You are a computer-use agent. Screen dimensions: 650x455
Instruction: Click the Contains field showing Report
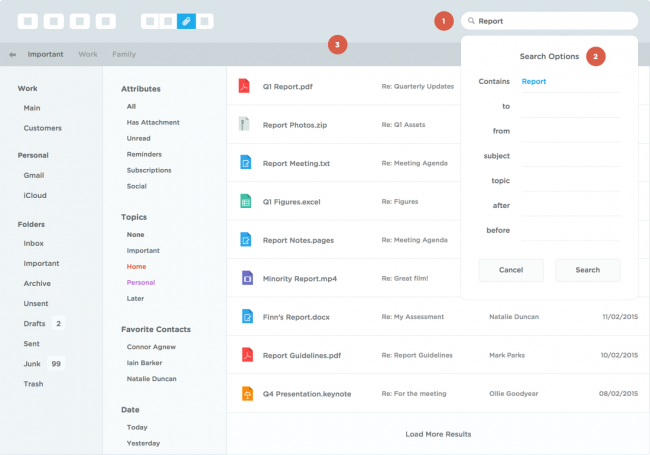[x=571, y=82]
